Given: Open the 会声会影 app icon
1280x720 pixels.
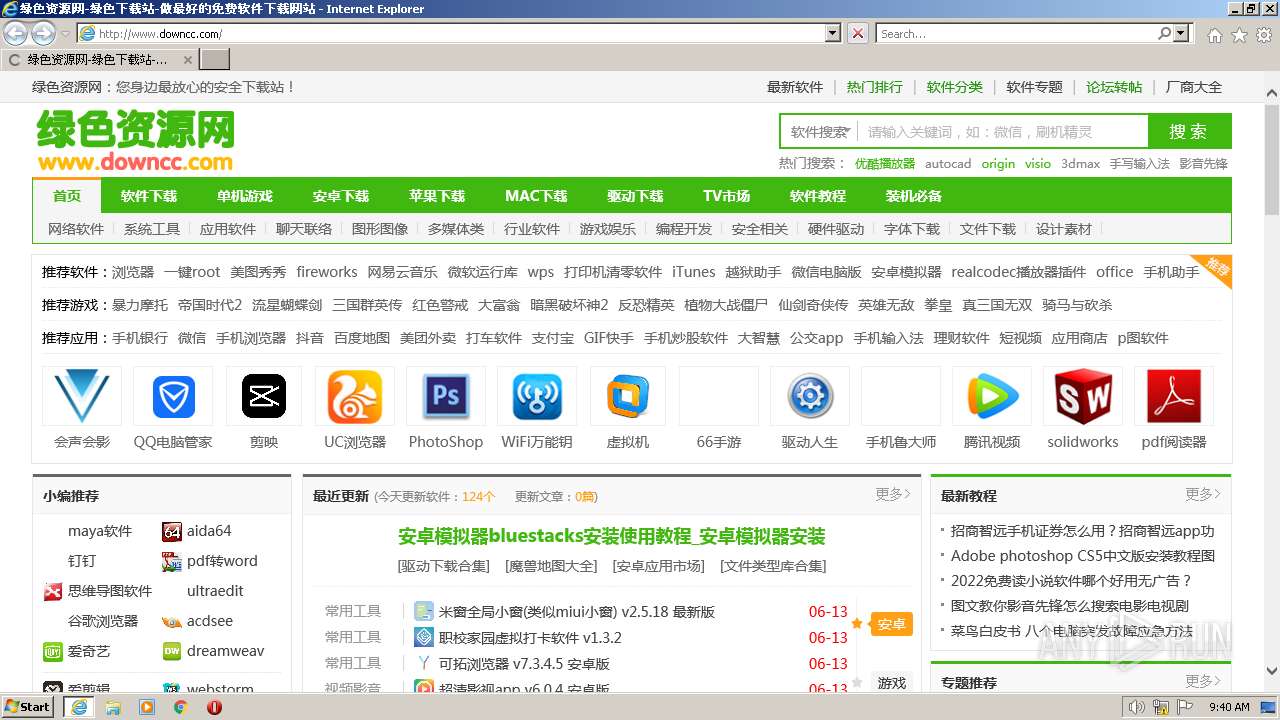Looking at the screenshot, I should (82, 397).
